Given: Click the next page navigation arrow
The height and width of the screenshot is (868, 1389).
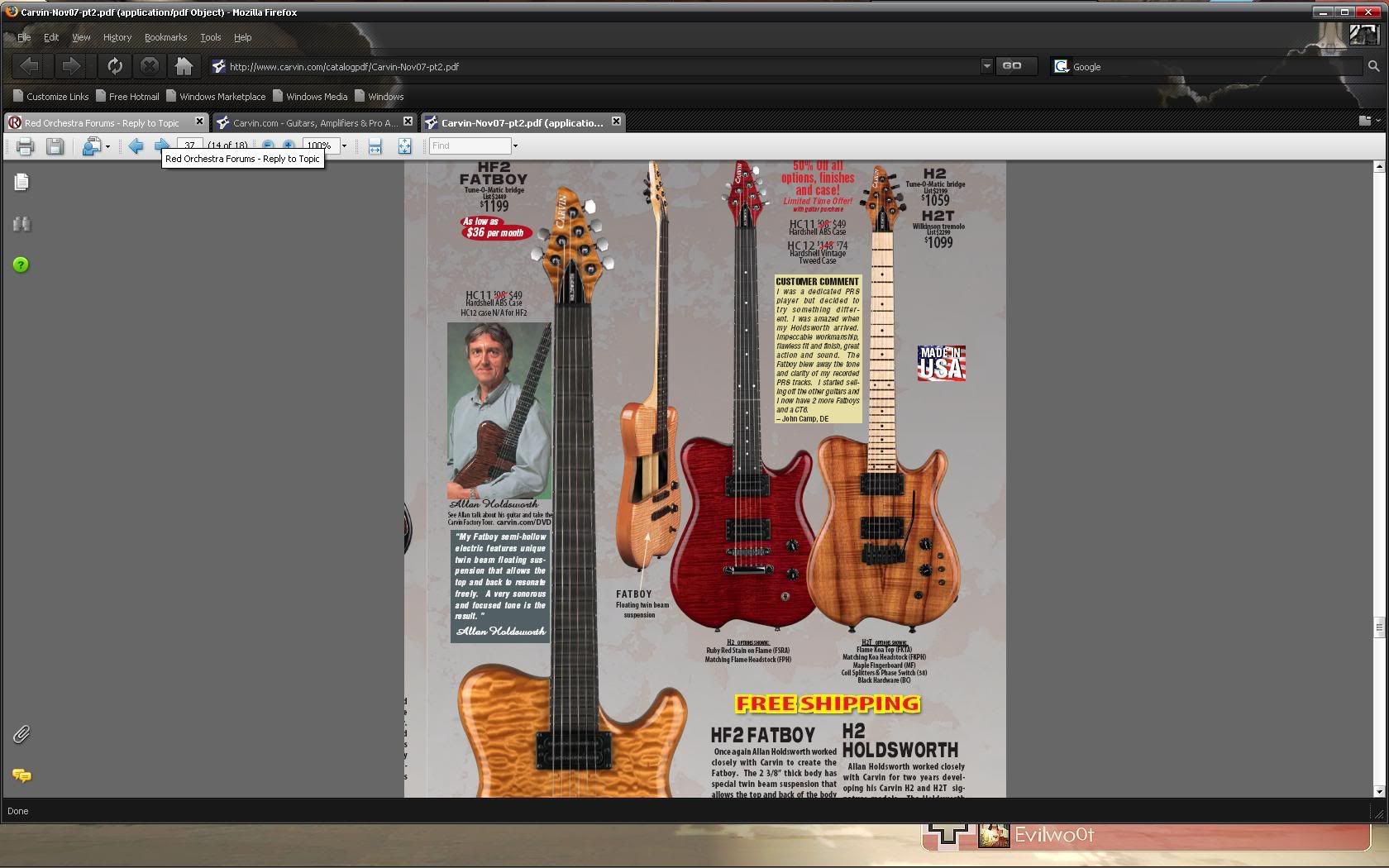Looking at the screenshot, I should tap(161, 145).
